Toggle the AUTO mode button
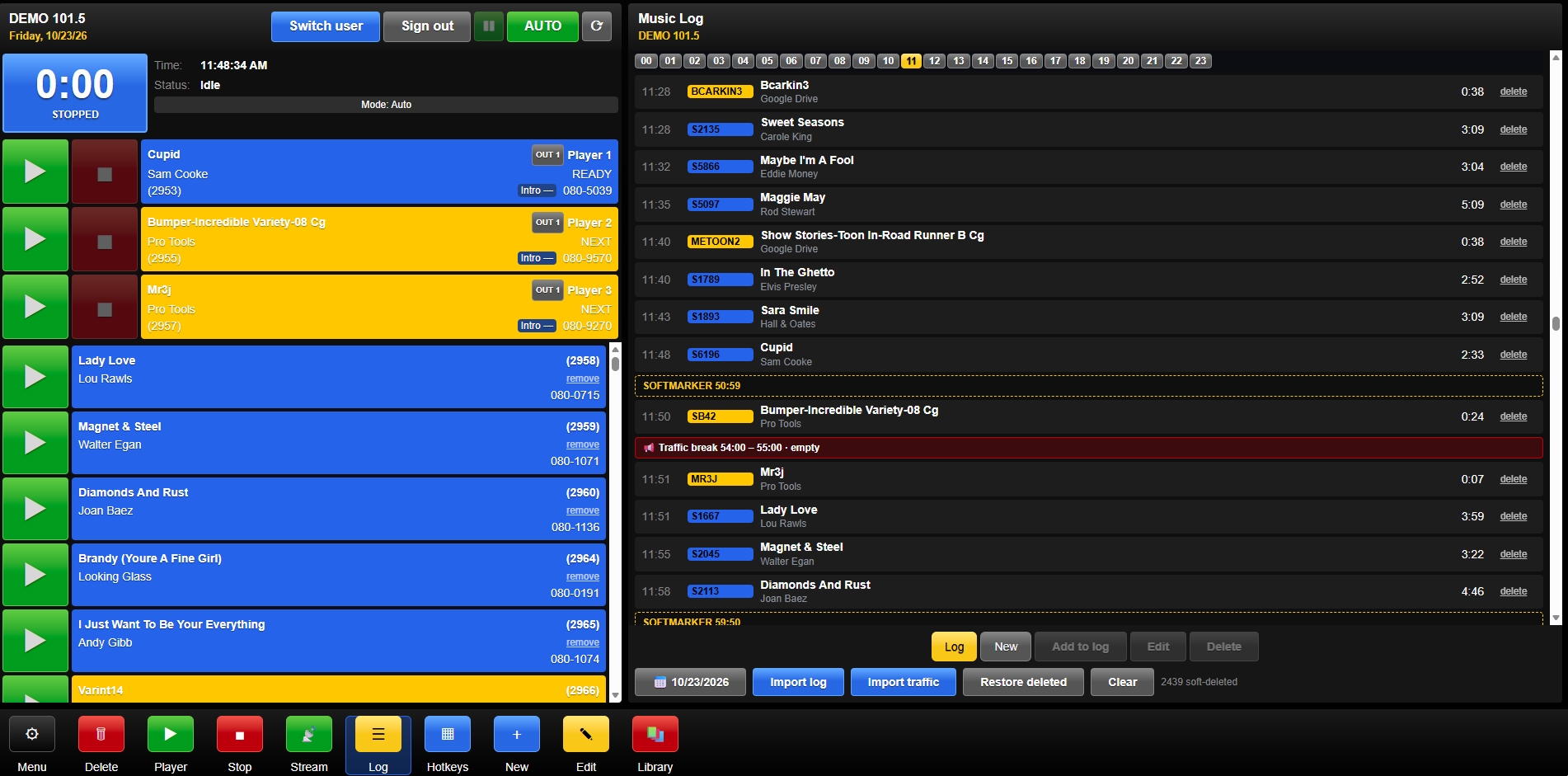The width and height of the screenshot is (1568, 776). point(542,26)
